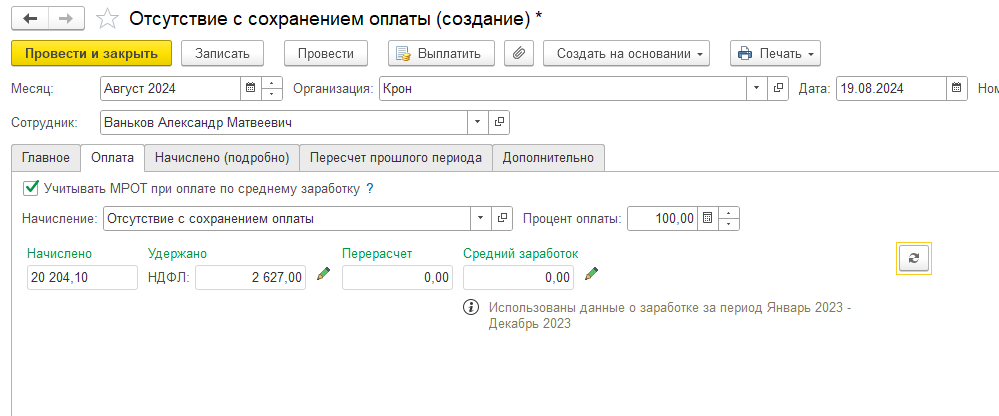Image resolution: width=999 pixels, height=416 pixels.
Task: Open calculator for Процент оплаты
Action: pos(707,219)
